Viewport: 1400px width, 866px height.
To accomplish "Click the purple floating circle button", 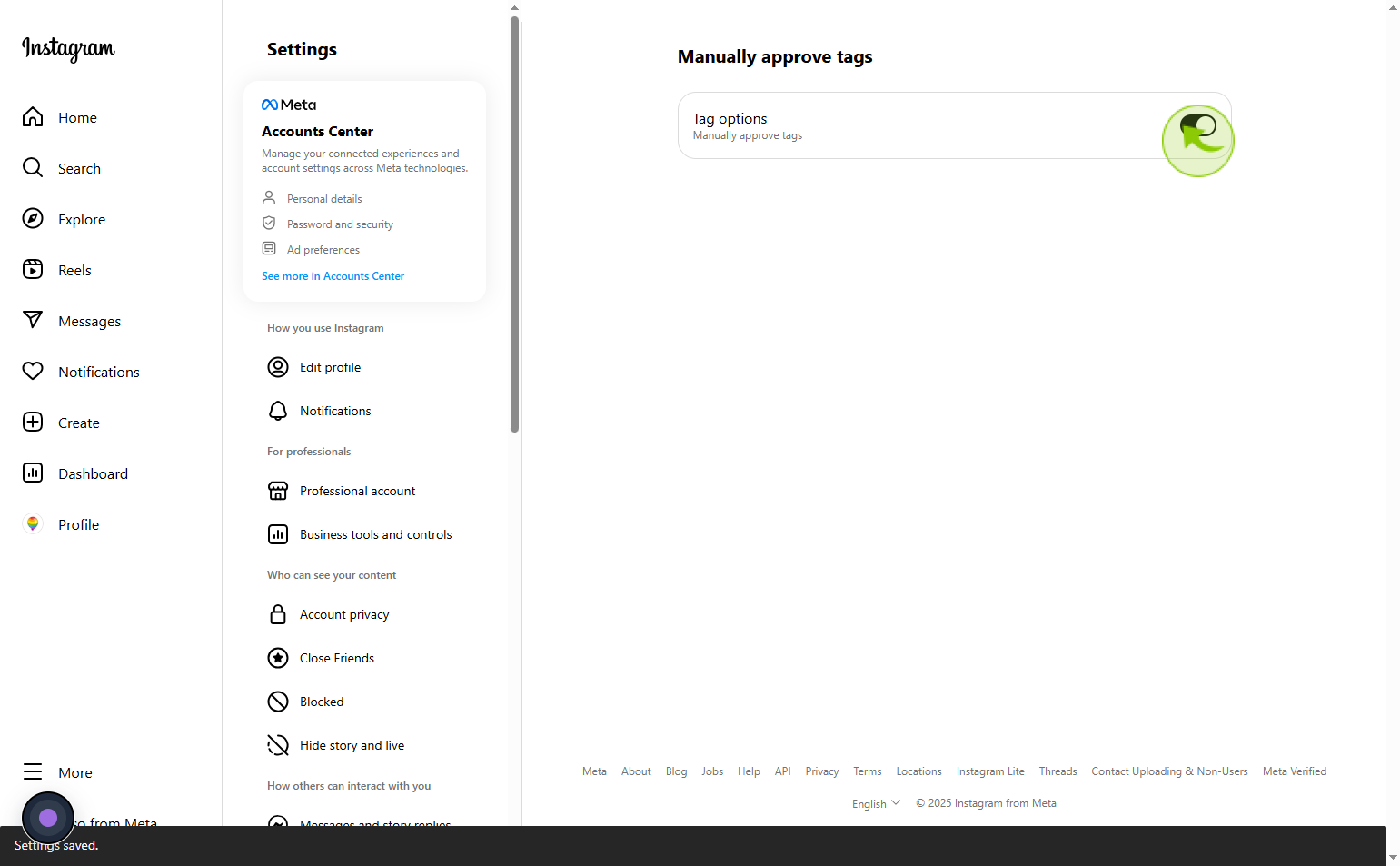I will click(48, 818).
